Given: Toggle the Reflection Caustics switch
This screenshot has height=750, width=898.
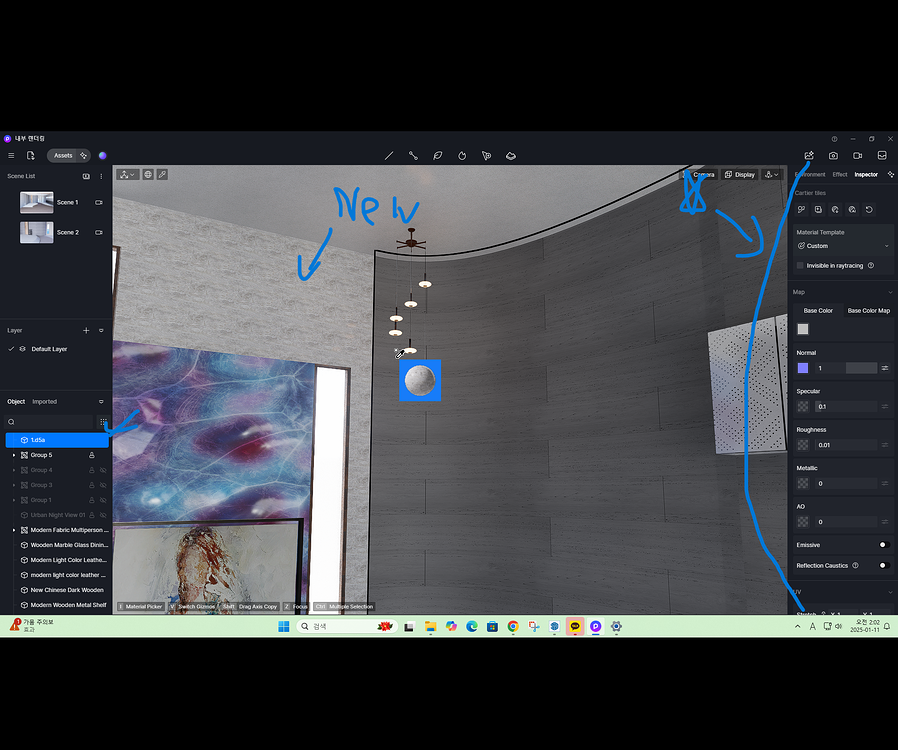Looking at the screenshot, I should 882,564.
